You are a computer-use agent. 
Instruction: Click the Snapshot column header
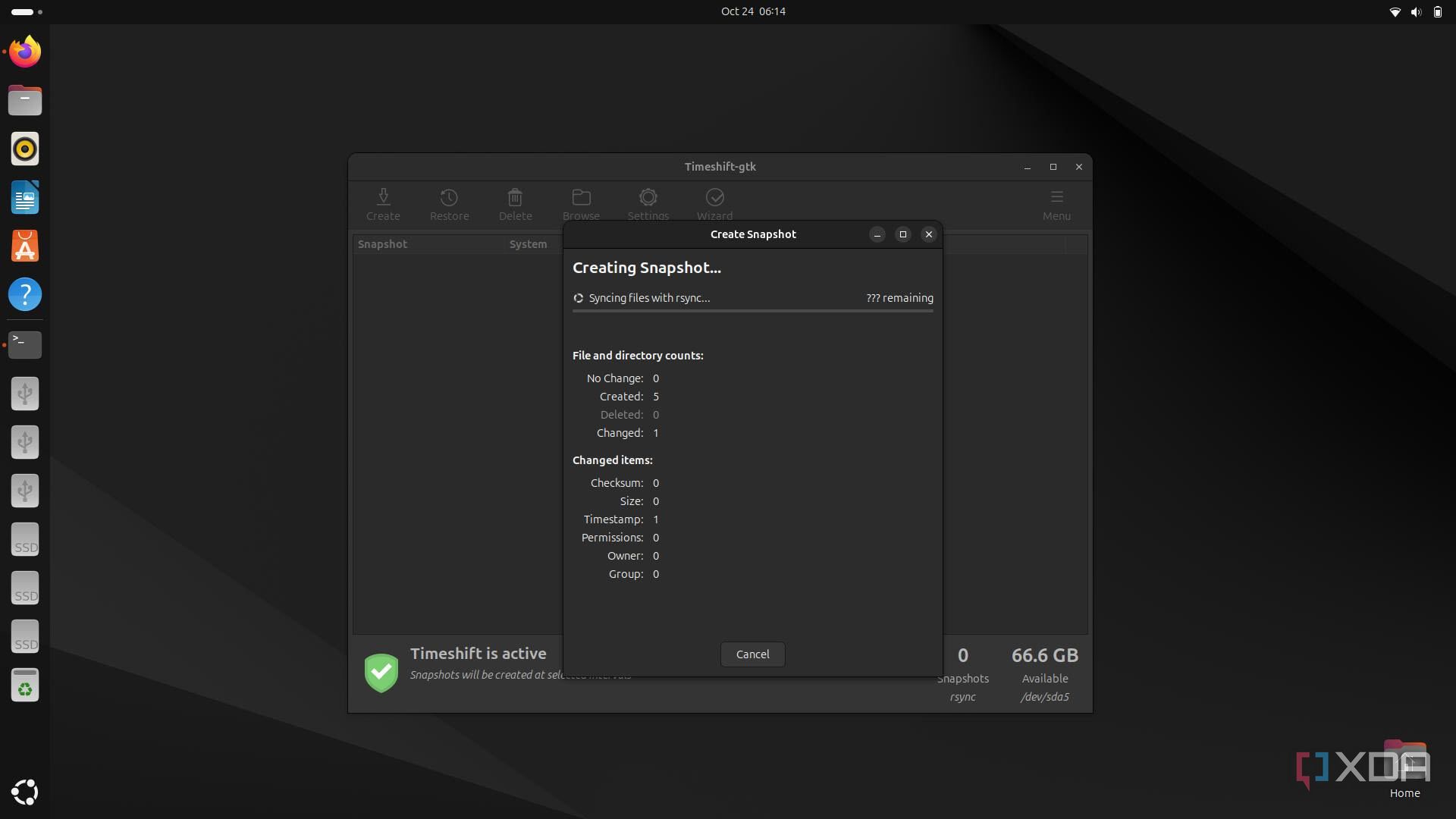[x=383, y=244]
